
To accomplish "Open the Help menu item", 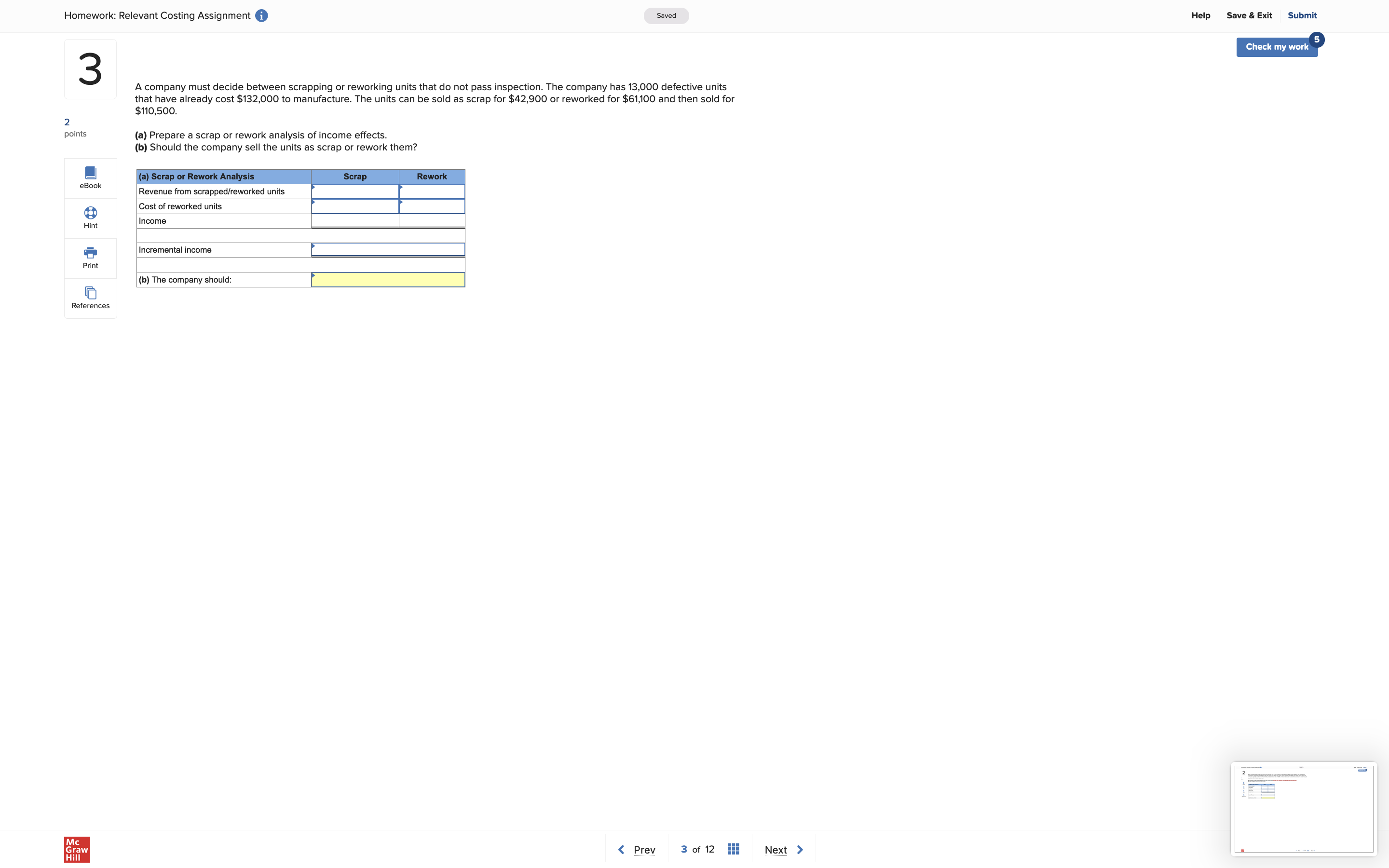I will (1201, 15).
